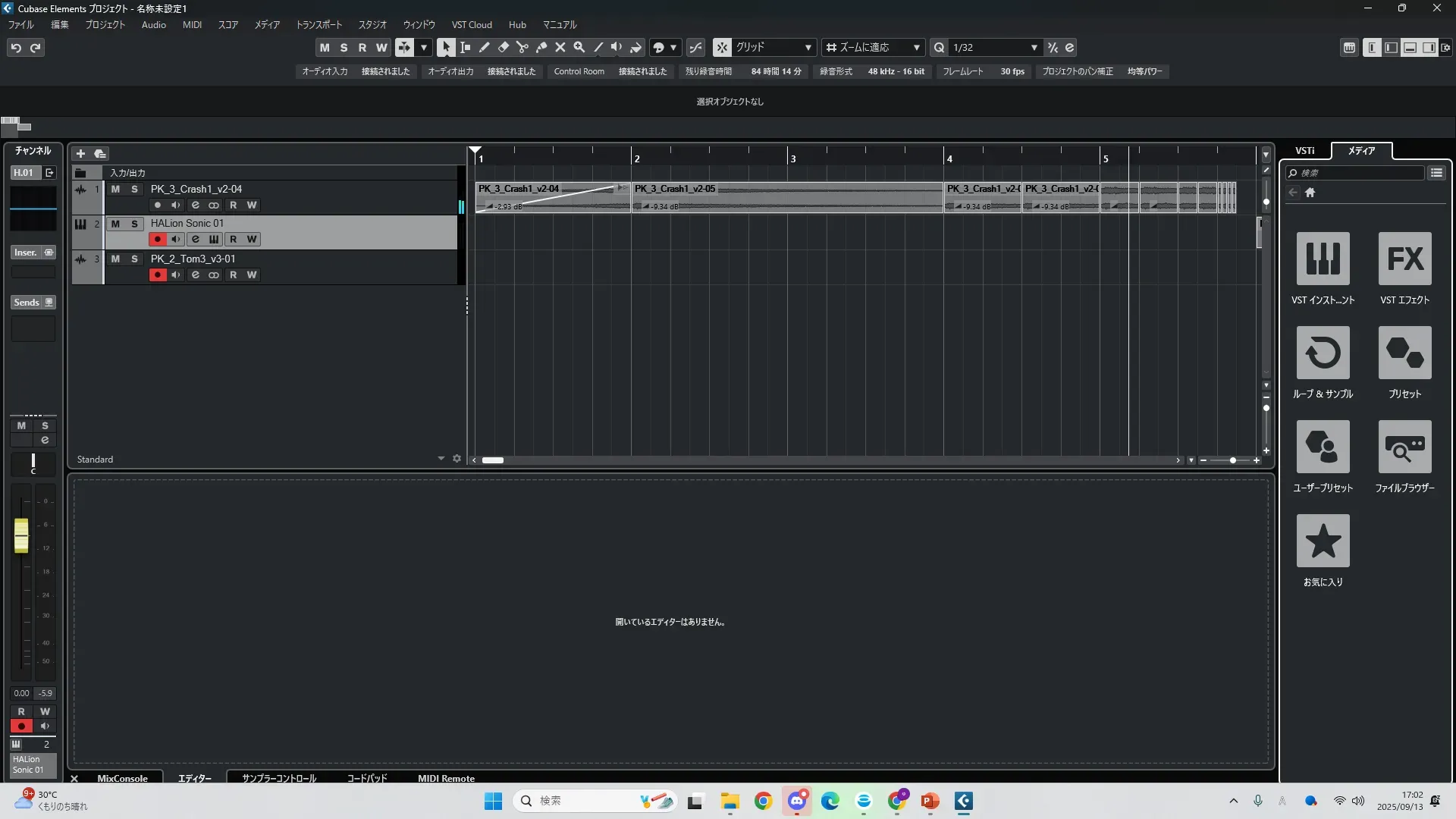Select the Glue tool
The height and width of the screenshot is (819, 1456).
(541, 47)
